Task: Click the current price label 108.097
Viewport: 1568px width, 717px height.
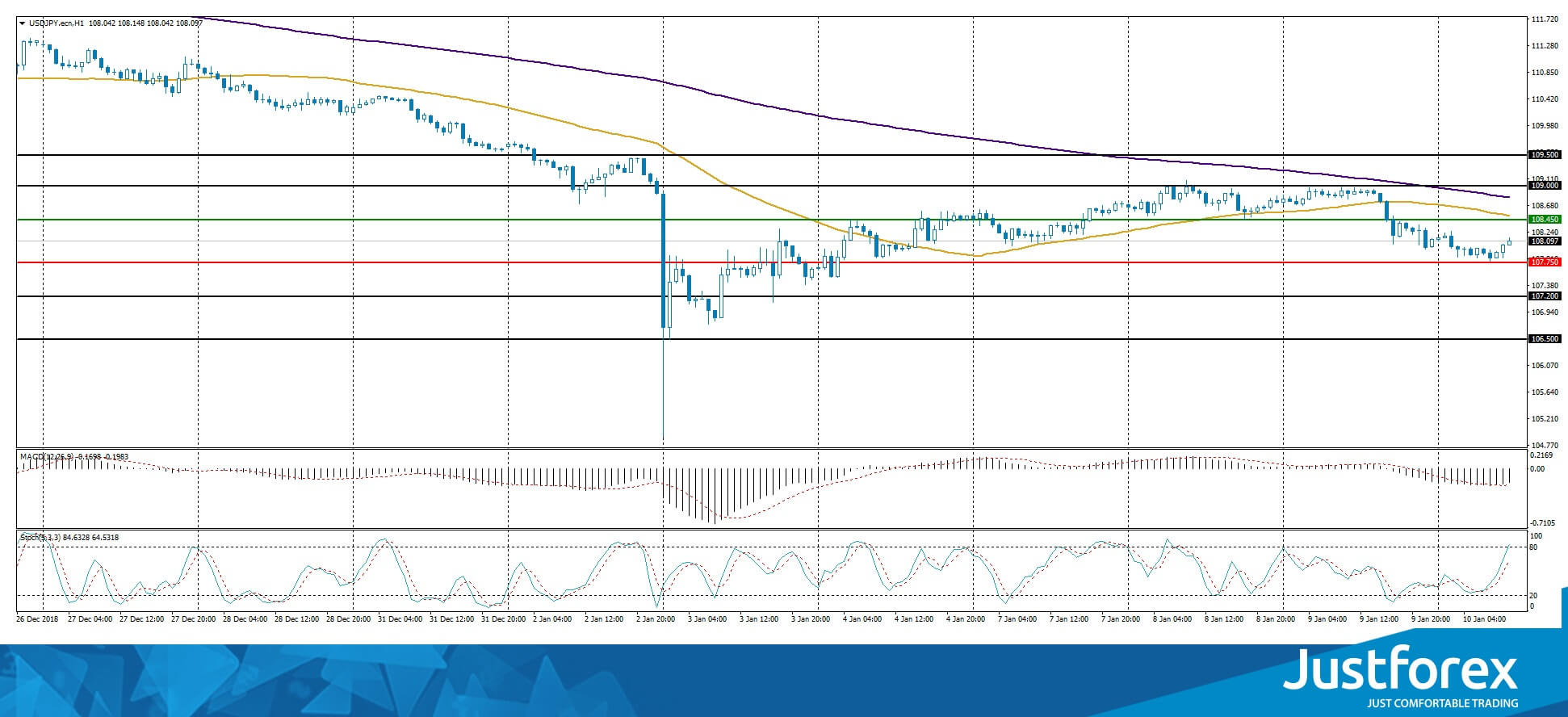Action: point(1545,241)
